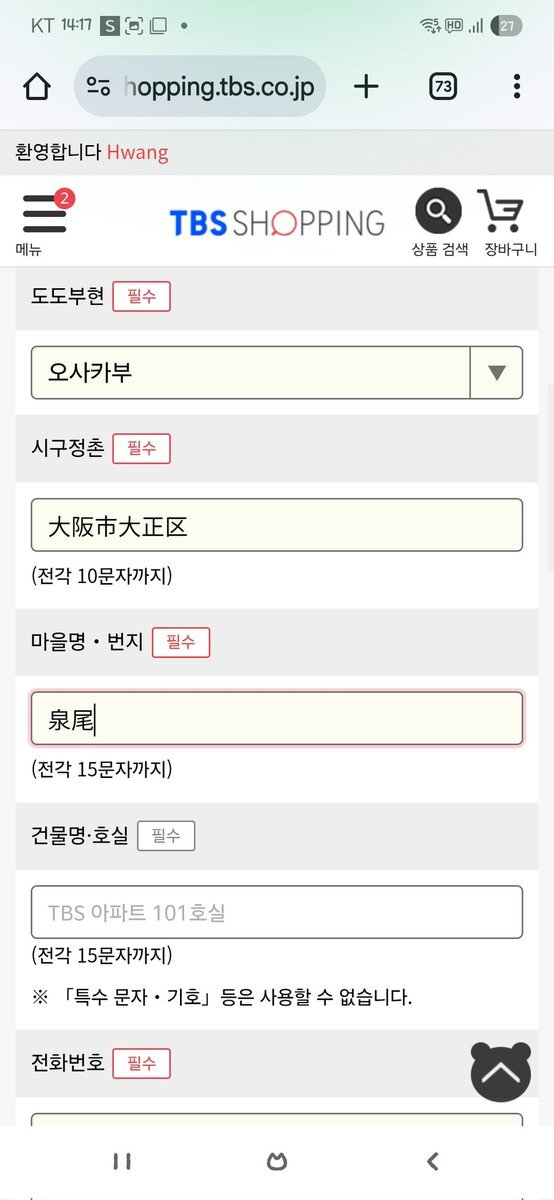Go to TBS Shopping logo homepage
This screenshot has height=1200, width=554.
coord(277,222)
